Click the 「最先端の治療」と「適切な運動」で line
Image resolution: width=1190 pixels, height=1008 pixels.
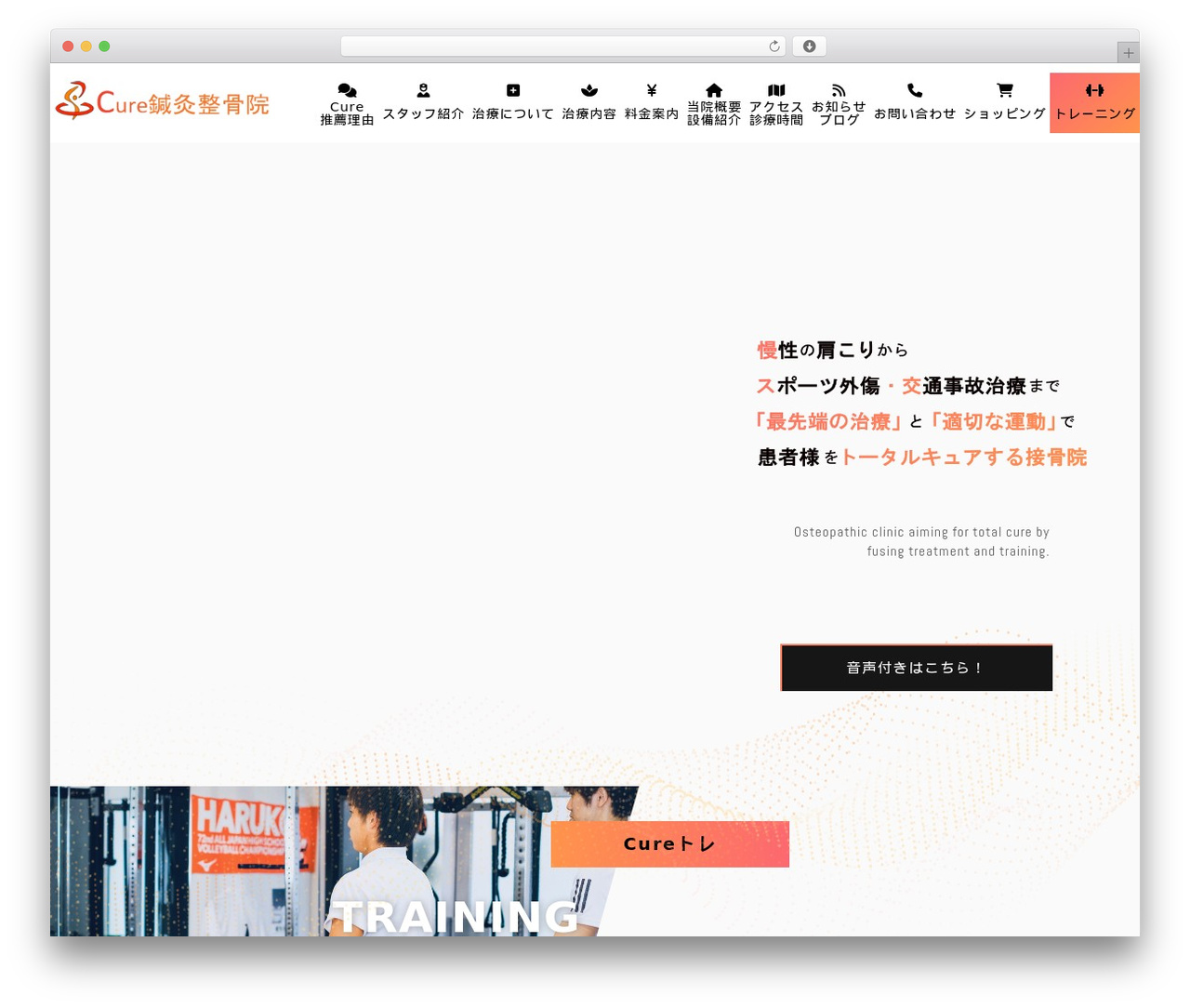point(916,422)
